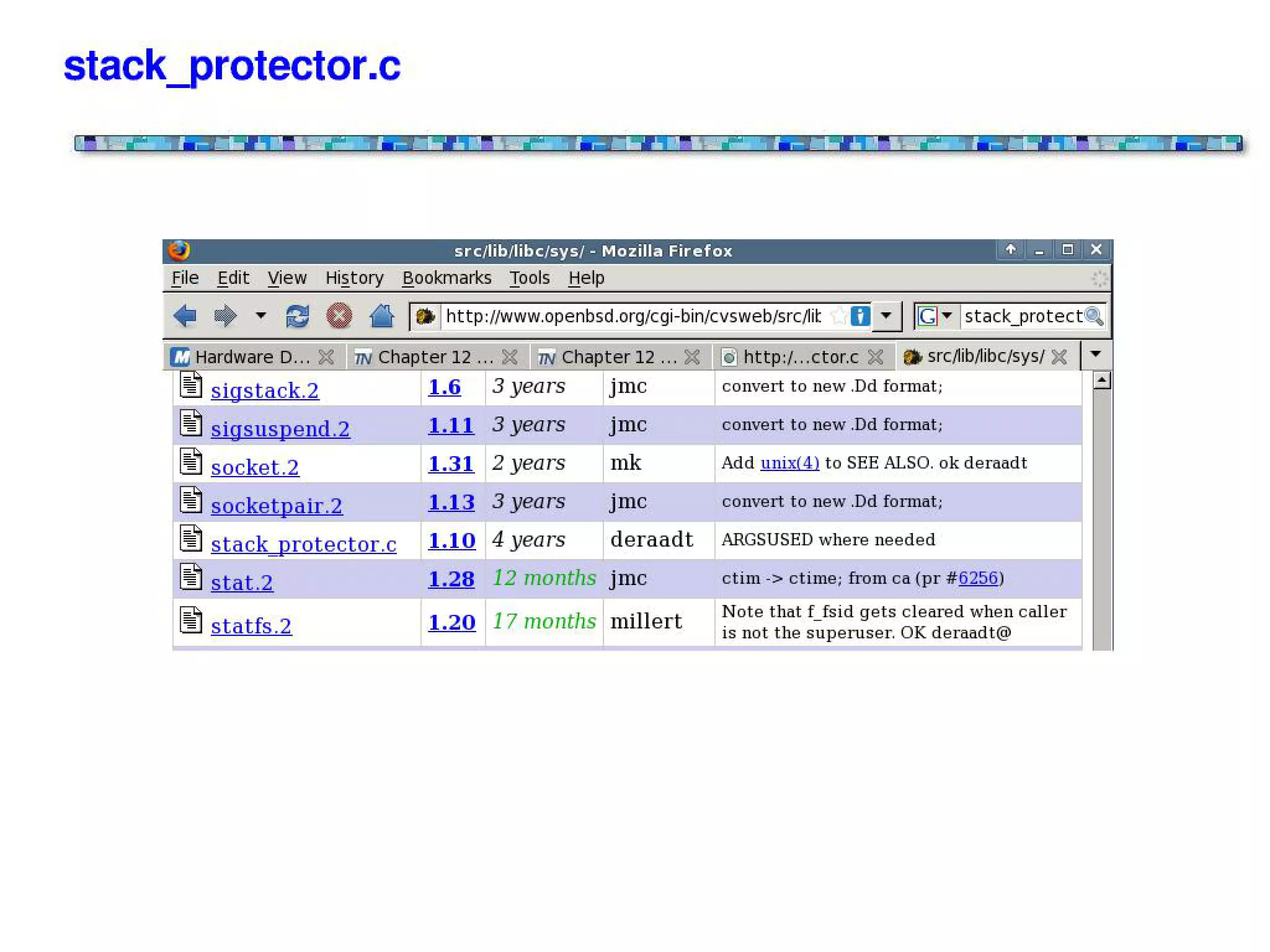1270x952 pixels.
Task: Click the blue info icon in the URL bar
Action: click(859, 316)
